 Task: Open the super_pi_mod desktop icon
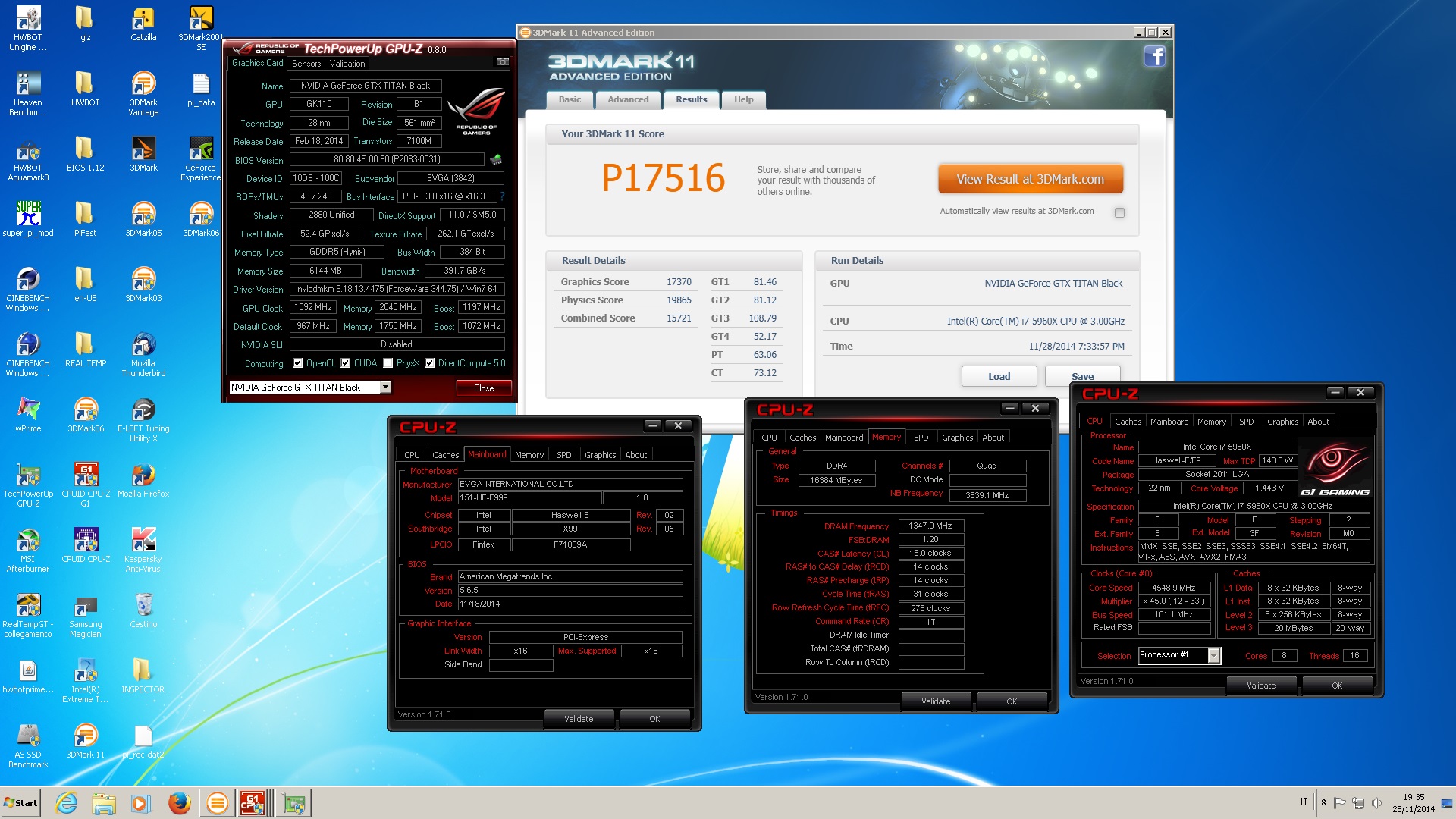(x=28, y=219)
